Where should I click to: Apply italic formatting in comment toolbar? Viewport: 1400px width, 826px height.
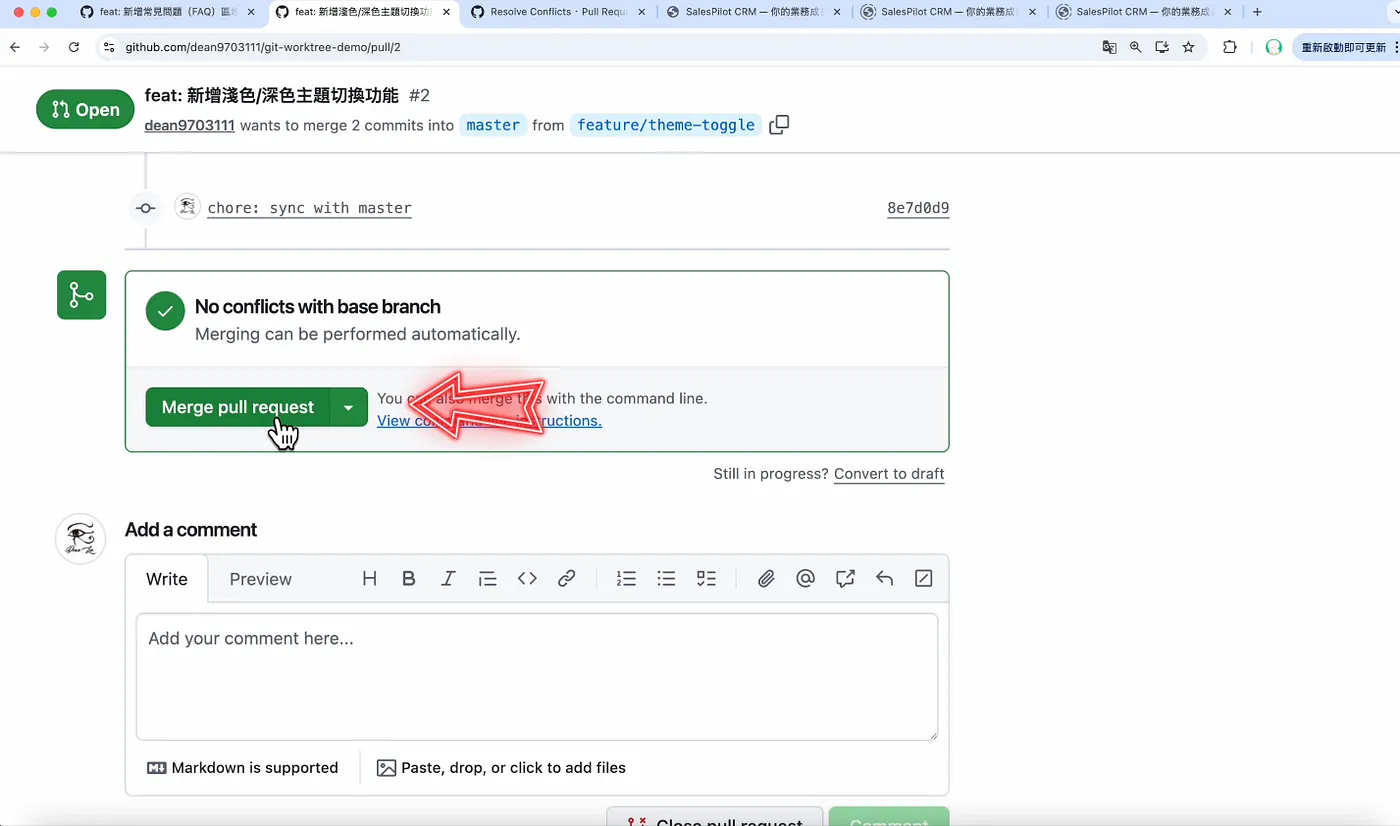pos(448,578)
